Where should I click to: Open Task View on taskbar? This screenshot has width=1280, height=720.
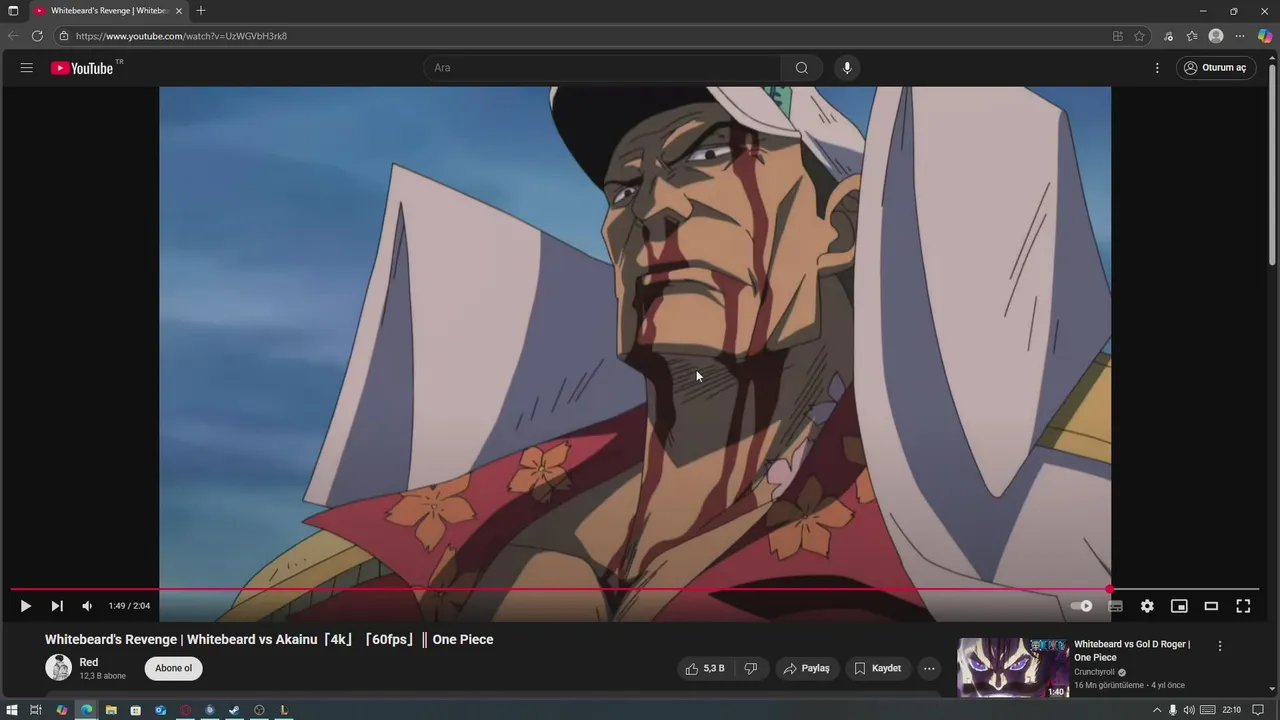click(x=36, y=710)
